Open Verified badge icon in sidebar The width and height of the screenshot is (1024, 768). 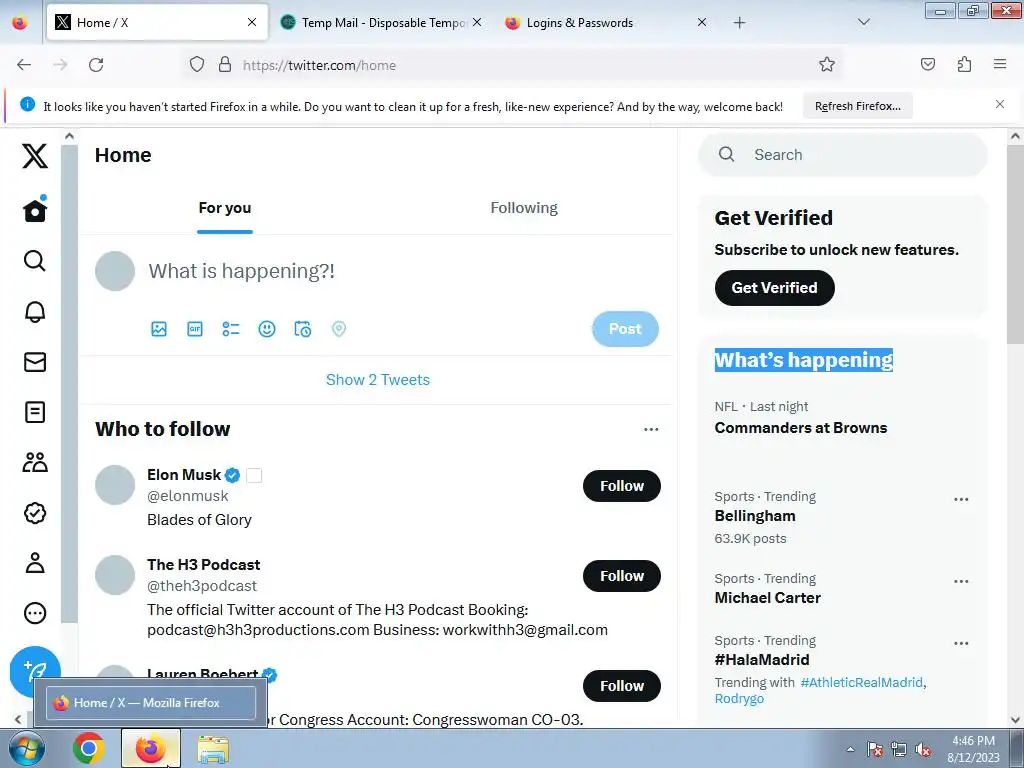pos(35,513)
